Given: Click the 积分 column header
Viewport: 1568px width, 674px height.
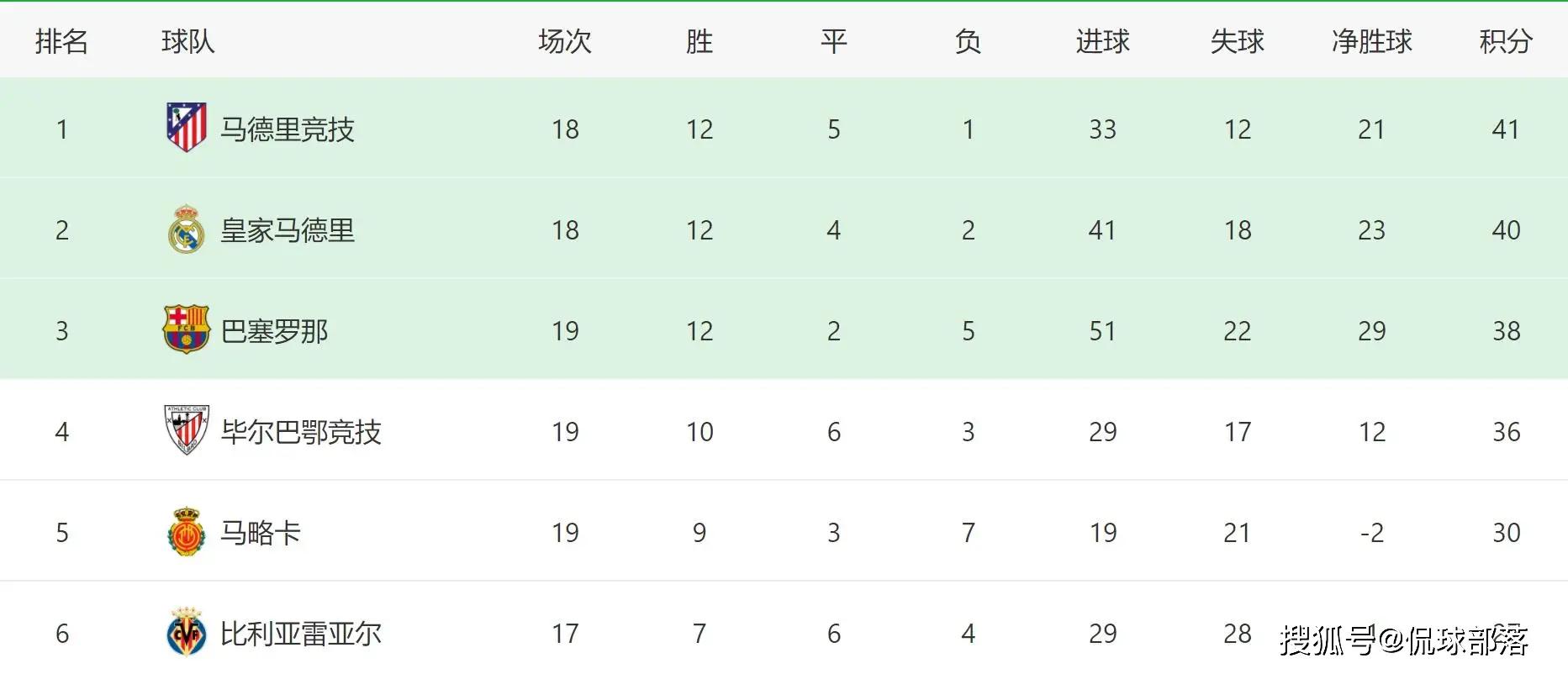Looking at the screenshot, I should [1506, 41].
